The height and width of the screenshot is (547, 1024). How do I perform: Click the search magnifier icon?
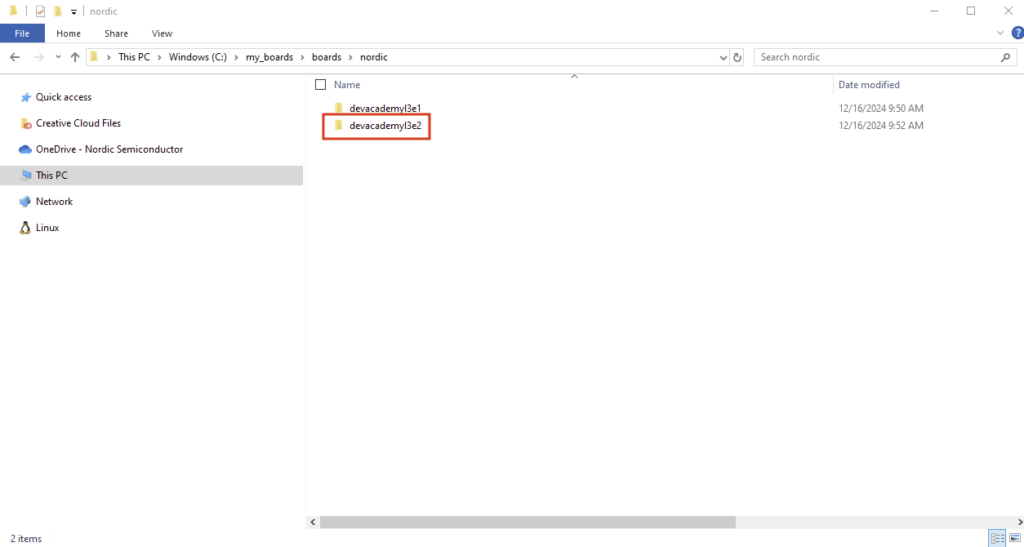1007,57
